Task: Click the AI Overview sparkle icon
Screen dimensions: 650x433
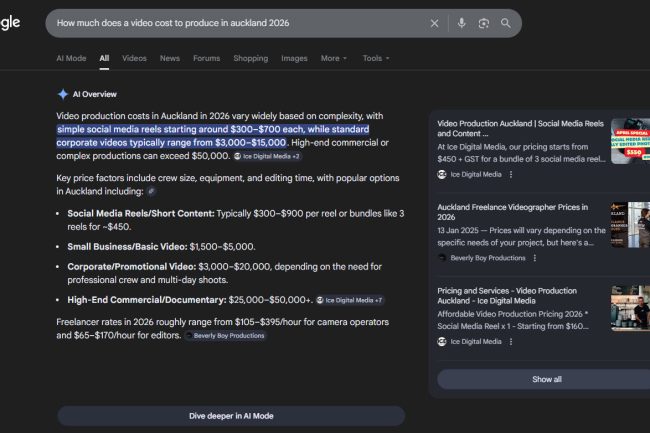Action: point(63,94)
